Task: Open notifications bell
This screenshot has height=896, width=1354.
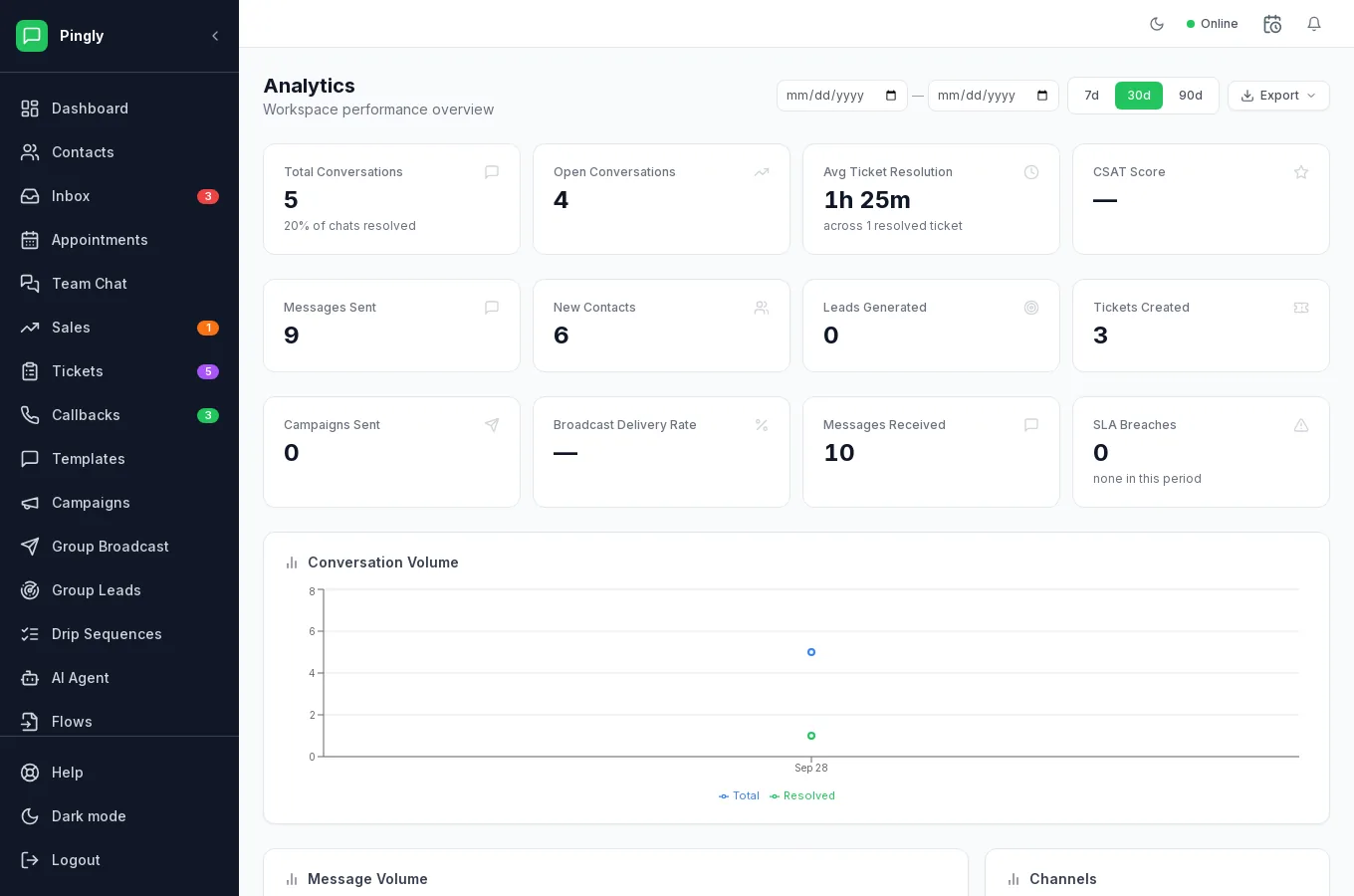Action: tap(1314, 24)
